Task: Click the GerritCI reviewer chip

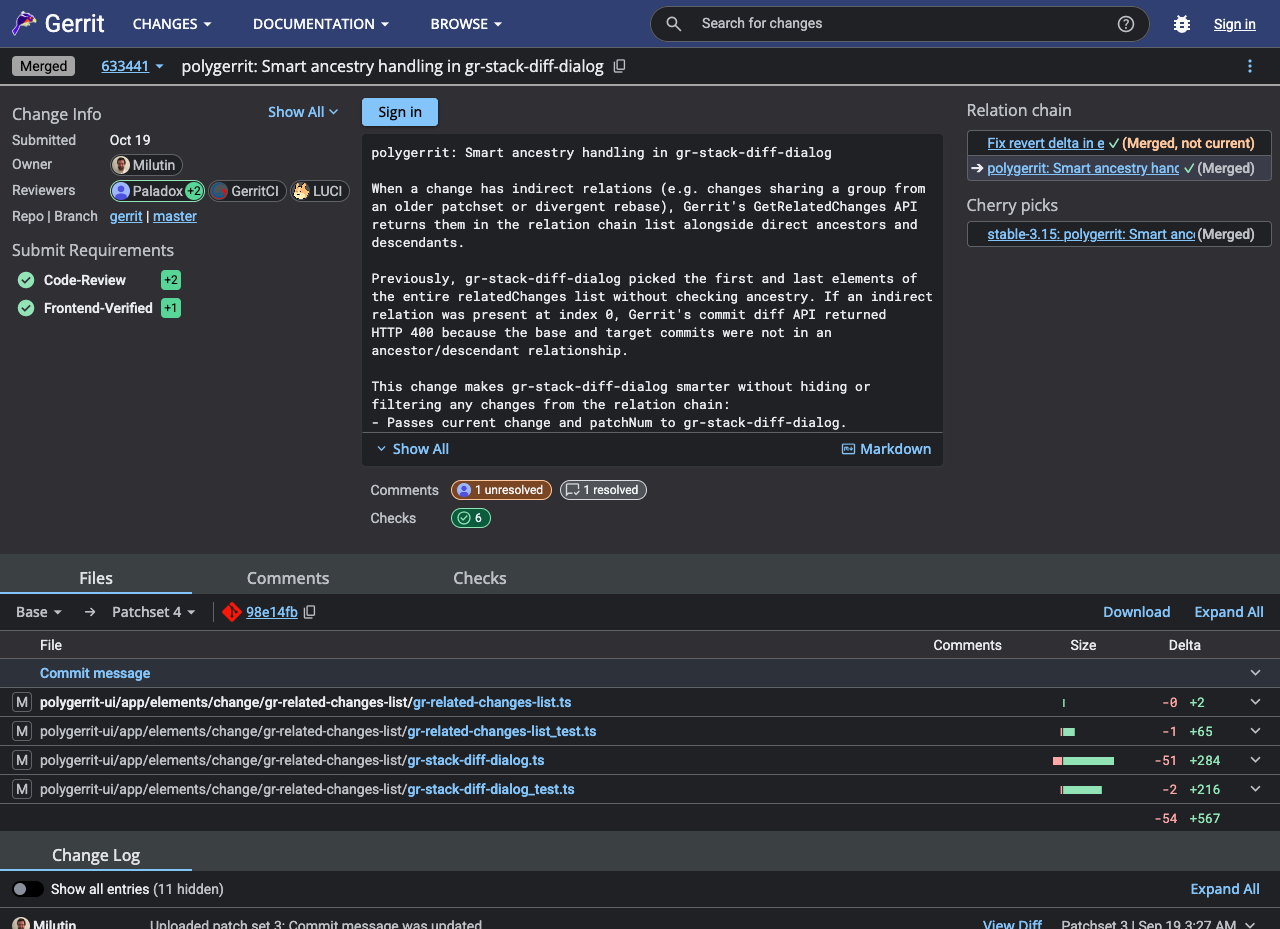Action: 248,191
